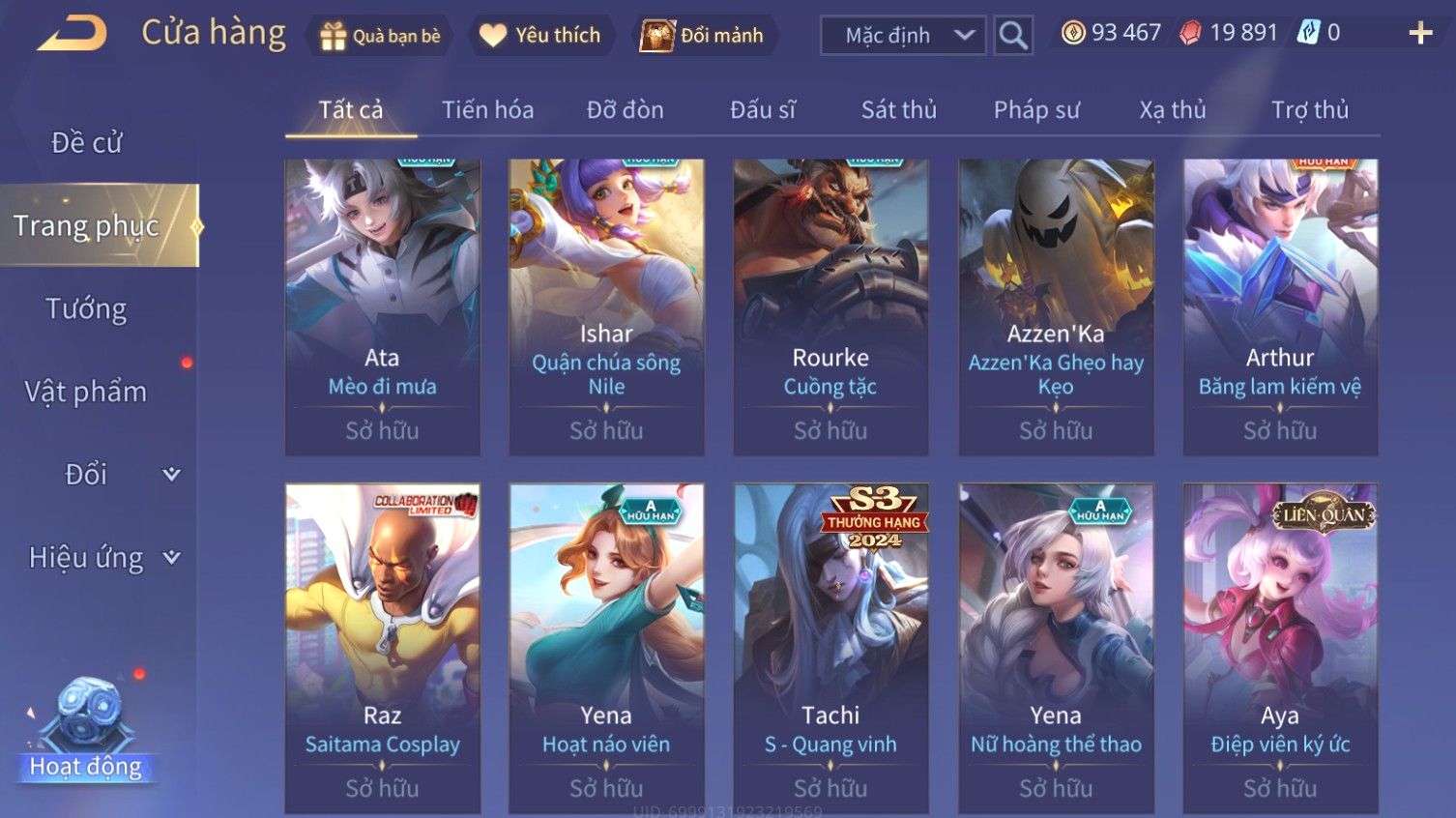
Task: Open Yêu thích heart favorites
Action: 493,36
